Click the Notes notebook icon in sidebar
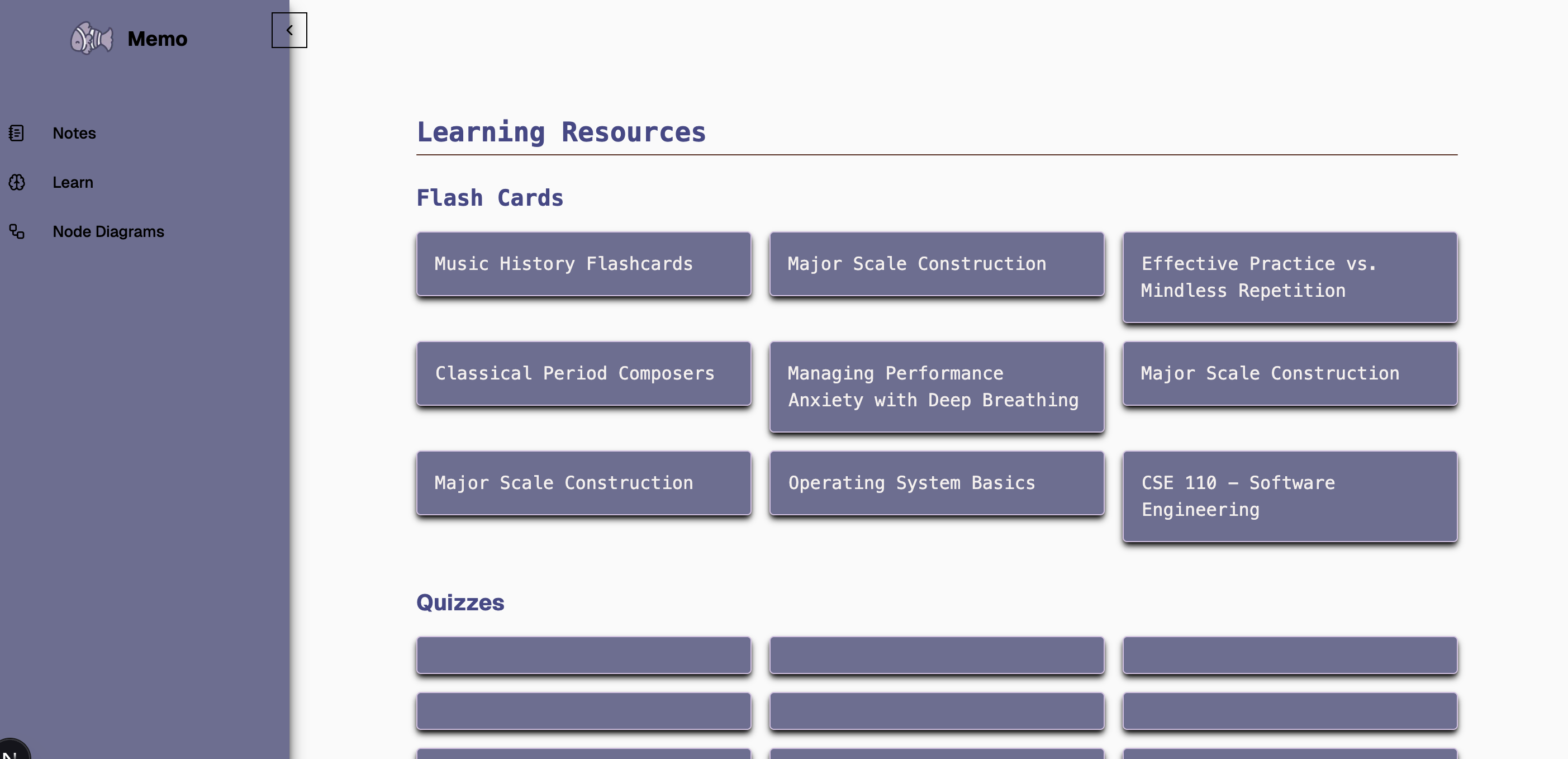 16,132
